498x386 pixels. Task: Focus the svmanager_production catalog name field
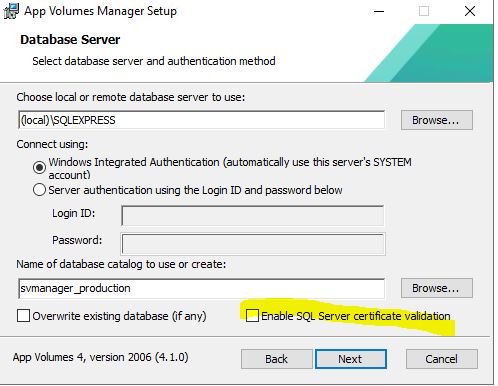tap(201, 288)
